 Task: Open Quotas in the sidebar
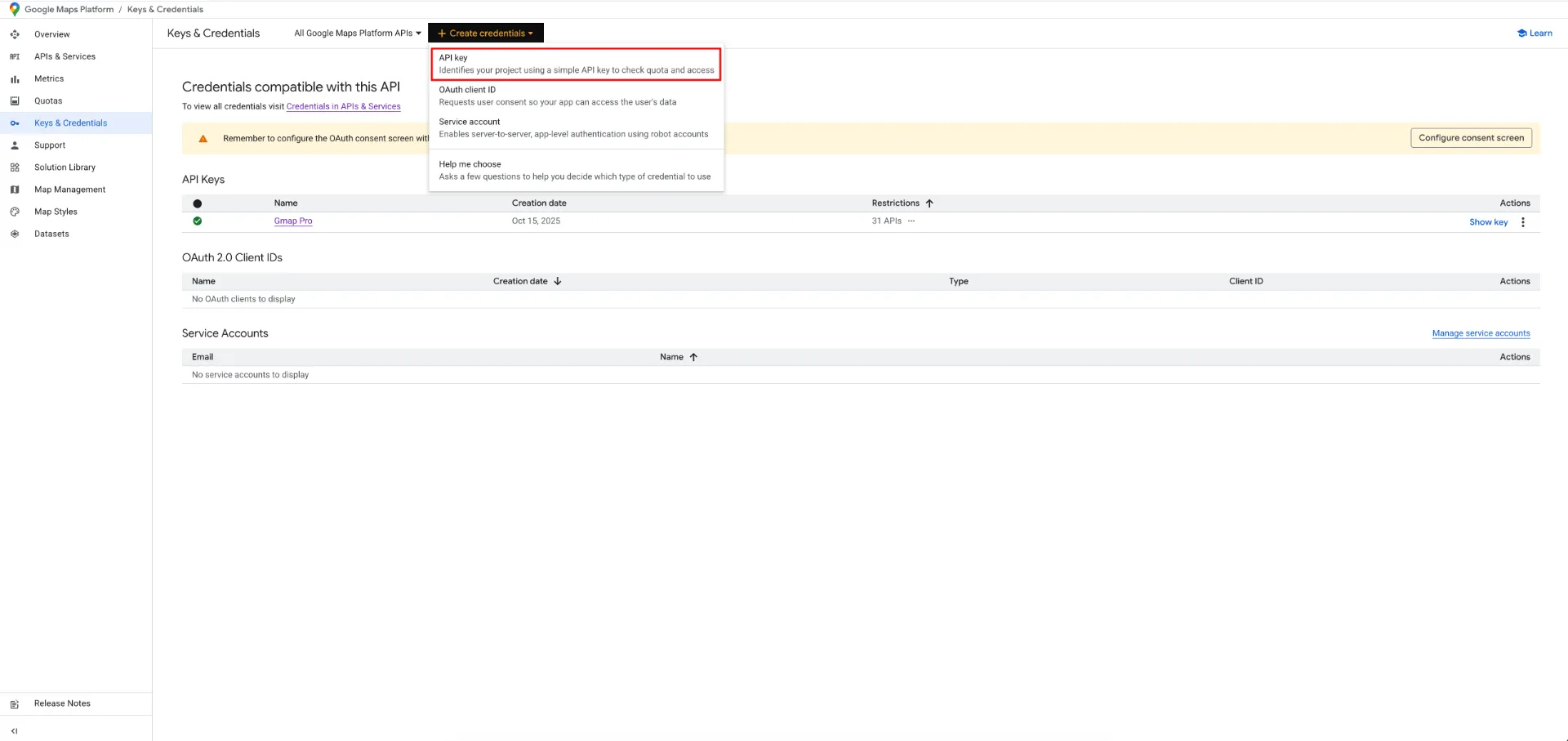point(48,101)
